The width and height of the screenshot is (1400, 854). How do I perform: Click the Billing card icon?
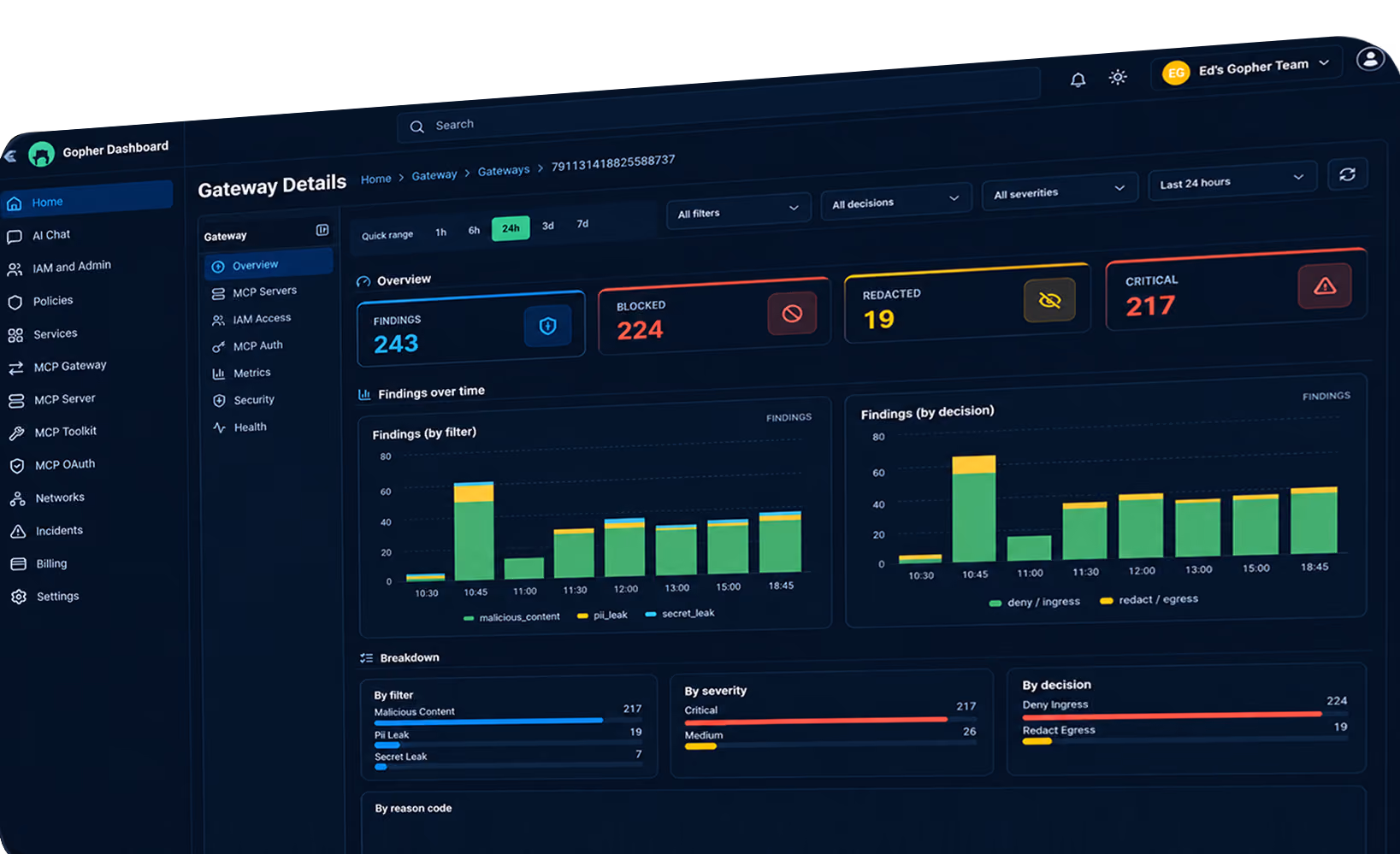tap(18, 564)
